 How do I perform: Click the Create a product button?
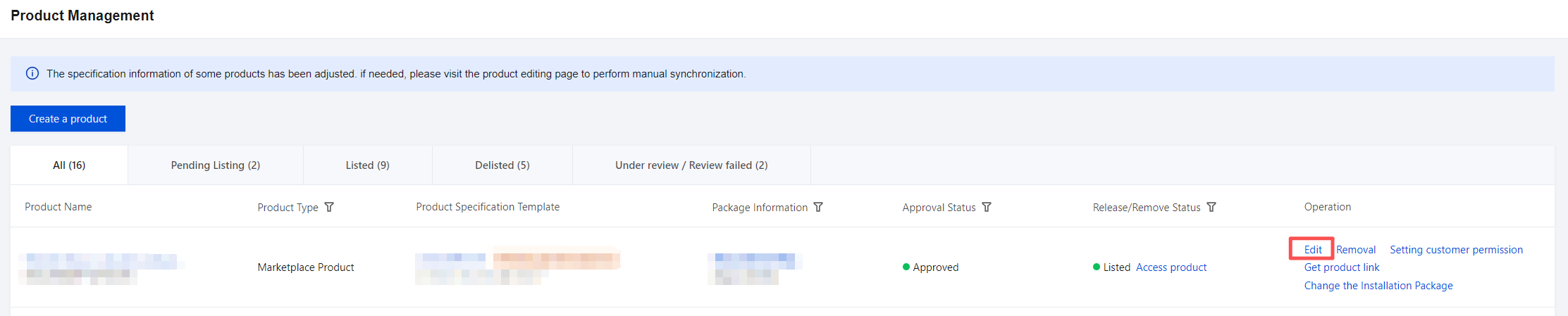(x=68, y=119)
